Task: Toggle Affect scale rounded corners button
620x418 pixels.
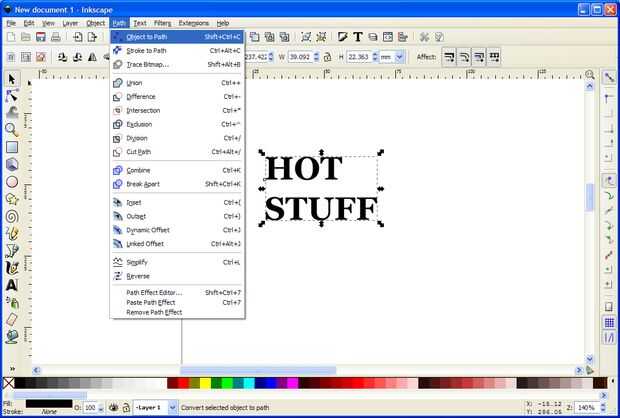Action: point(464,57)
